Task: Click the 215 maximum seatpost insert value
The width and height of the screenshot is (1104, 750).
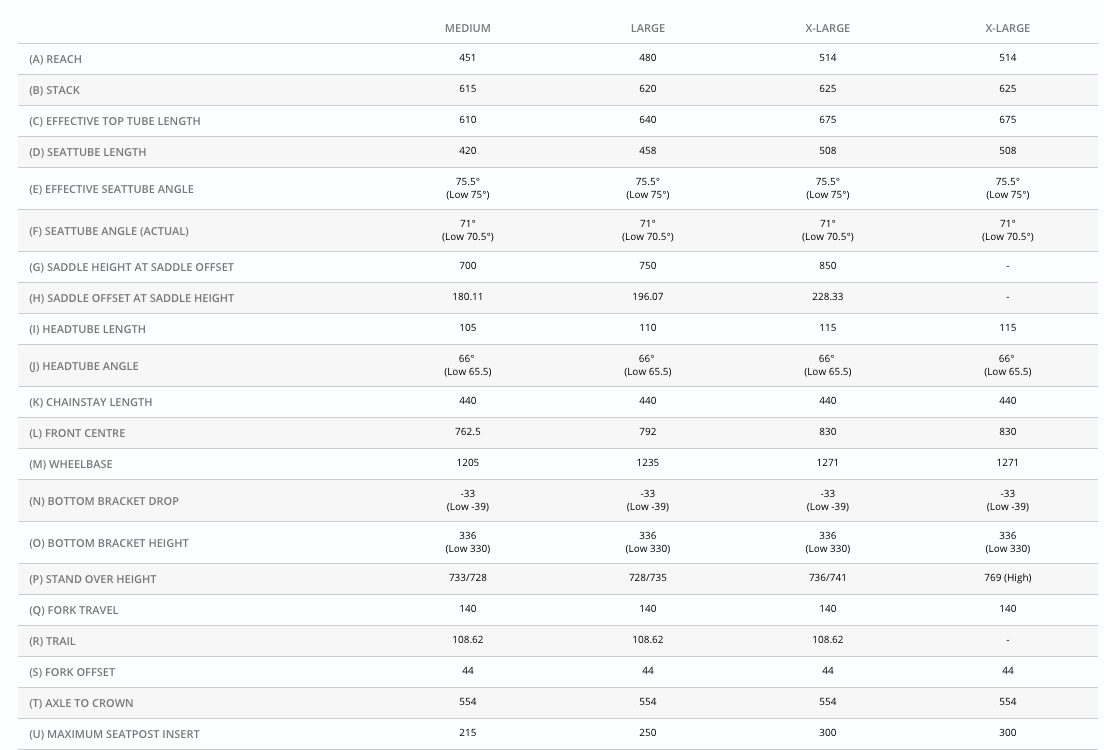Action: 468,733
